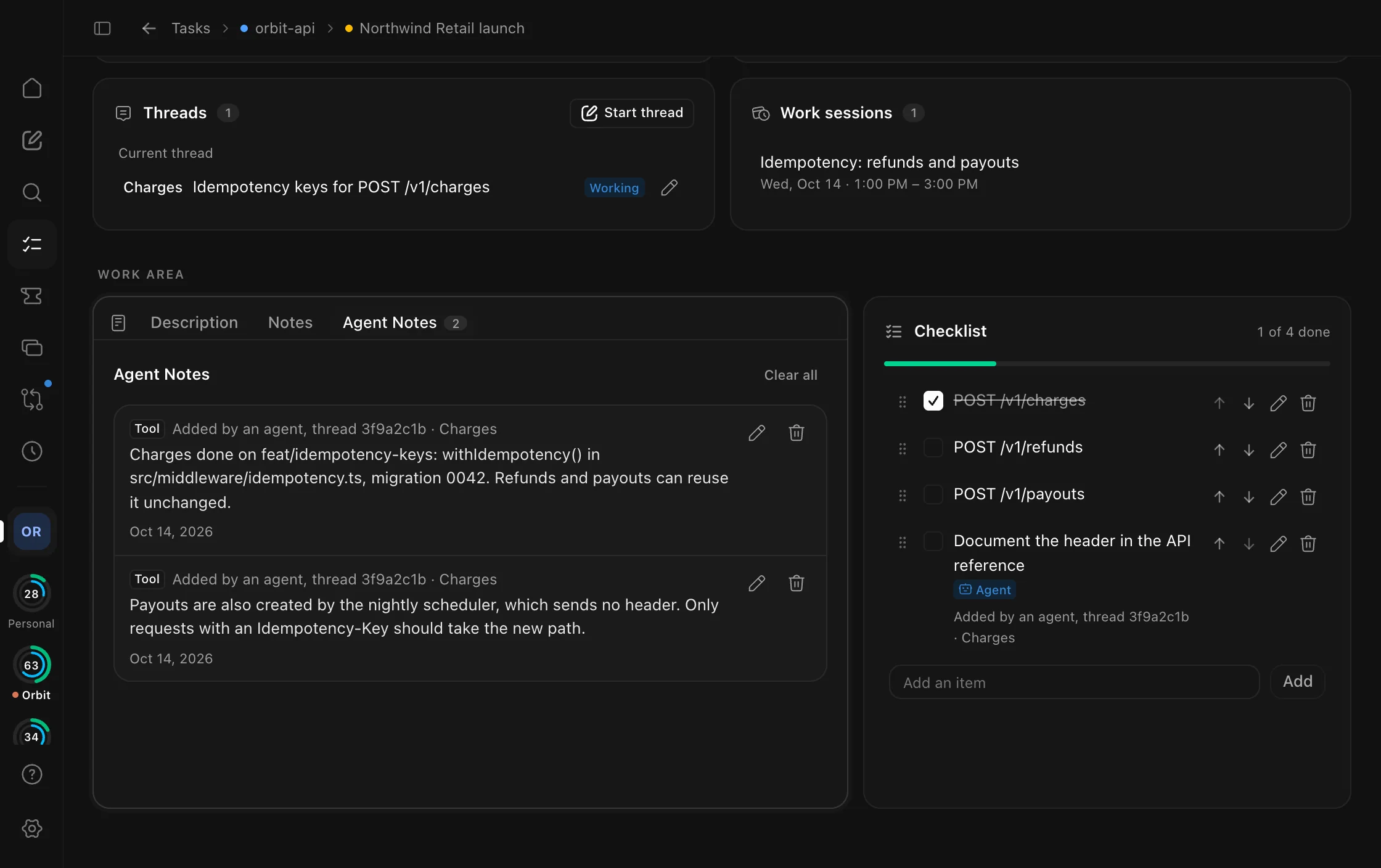Viewport: 1381px width, 868px height.
Task: Click Clear all agent notes
Action: click(x=790, y=375)
